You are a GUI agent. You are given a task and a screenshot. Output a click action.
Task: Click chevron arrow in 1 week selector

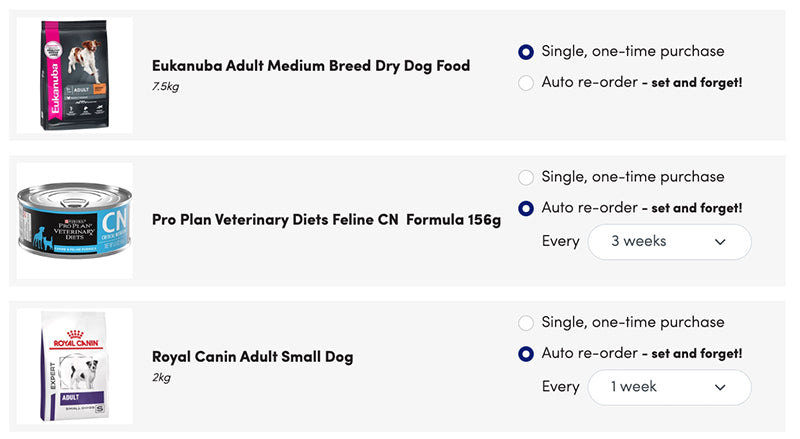[x=720, y=387]
